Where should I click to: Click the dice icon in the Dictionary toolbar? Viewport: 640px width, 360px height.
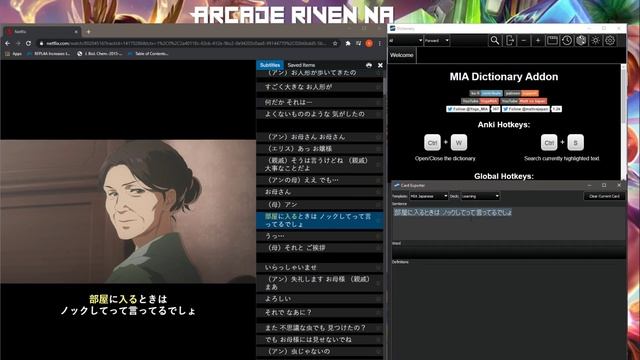coord(581,40)
